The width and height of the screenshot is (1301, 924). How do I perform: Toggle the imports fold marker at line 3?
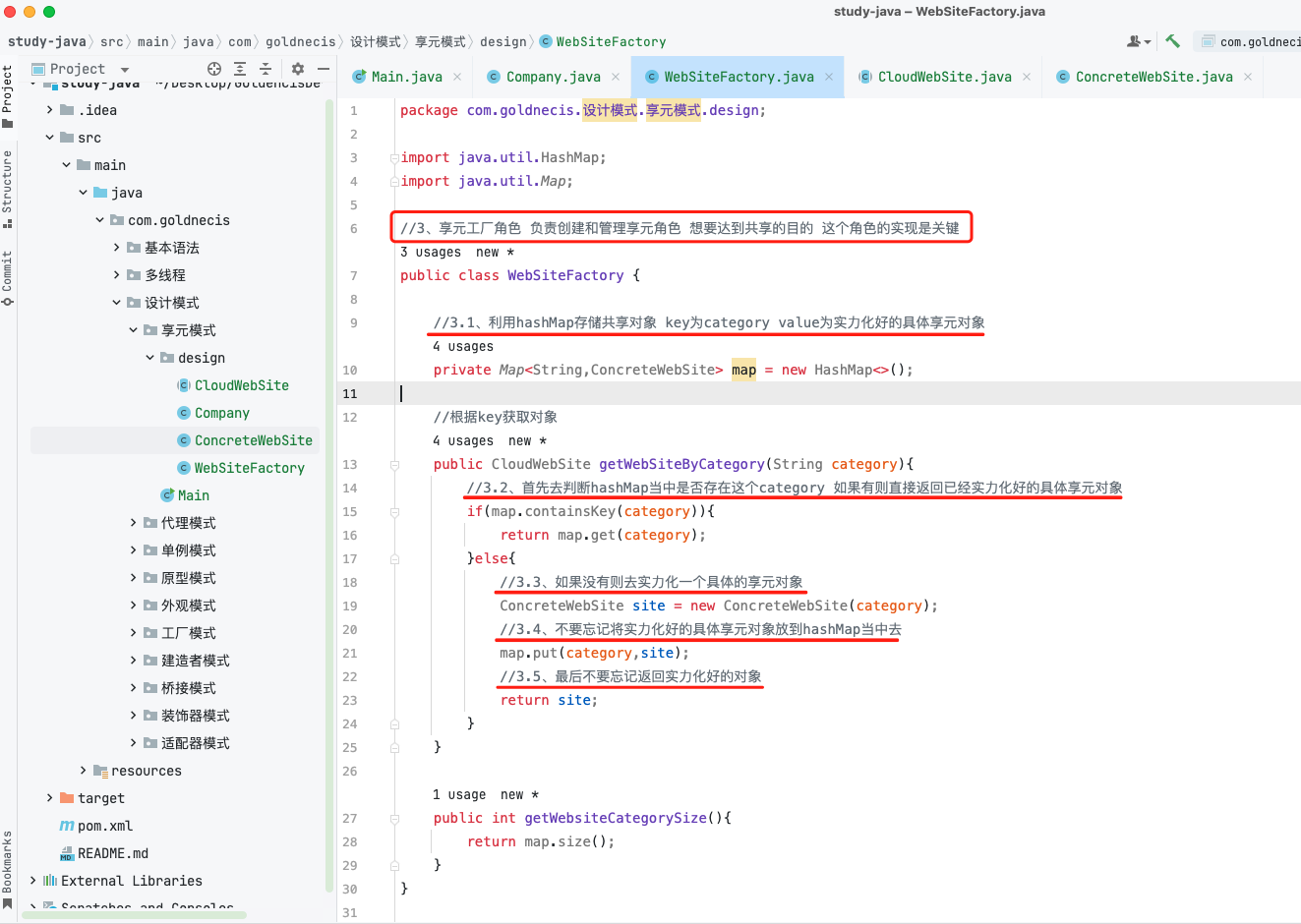[394, 157]
